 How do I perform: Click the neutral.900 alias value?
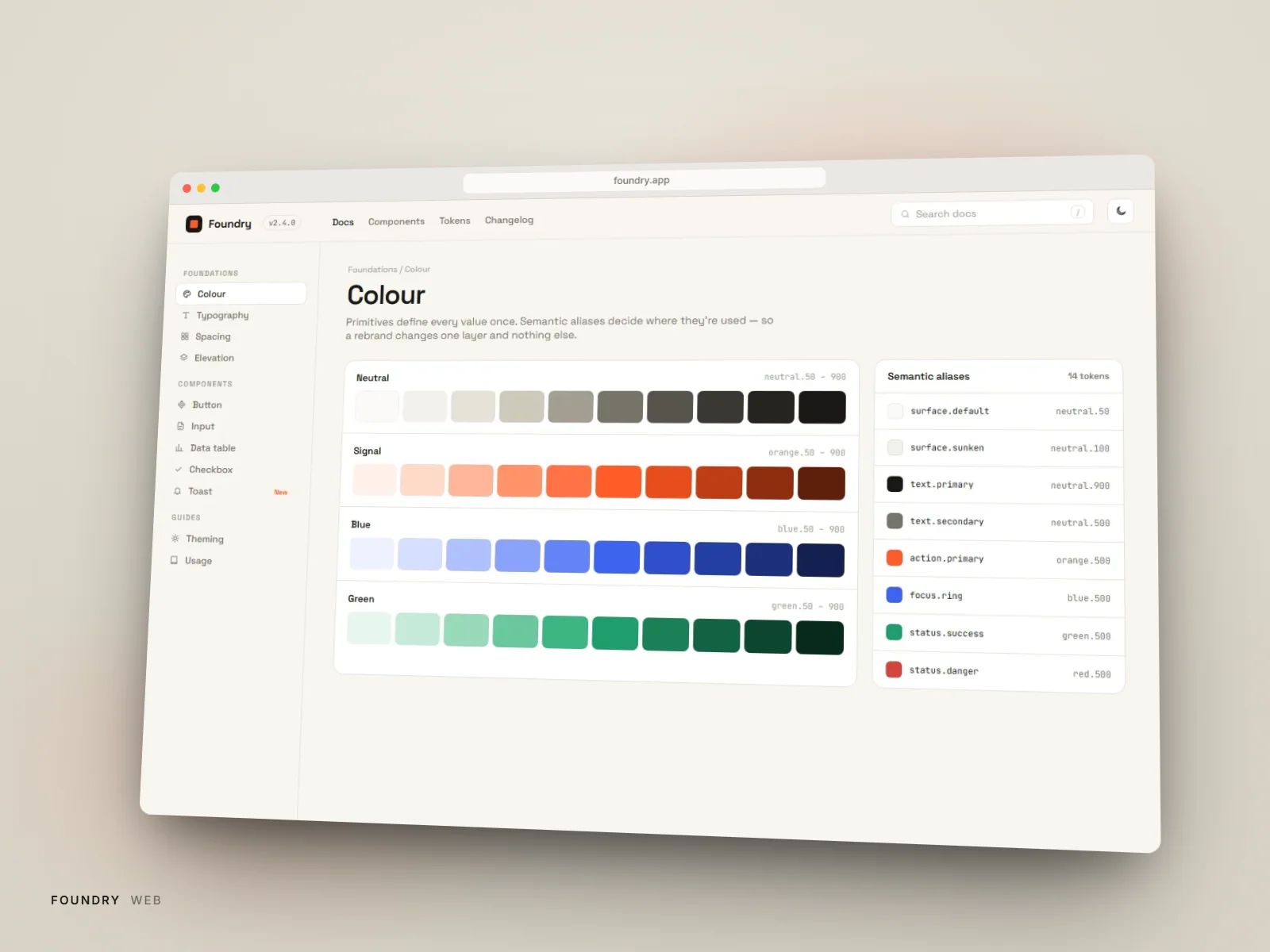coord(1080,486)
